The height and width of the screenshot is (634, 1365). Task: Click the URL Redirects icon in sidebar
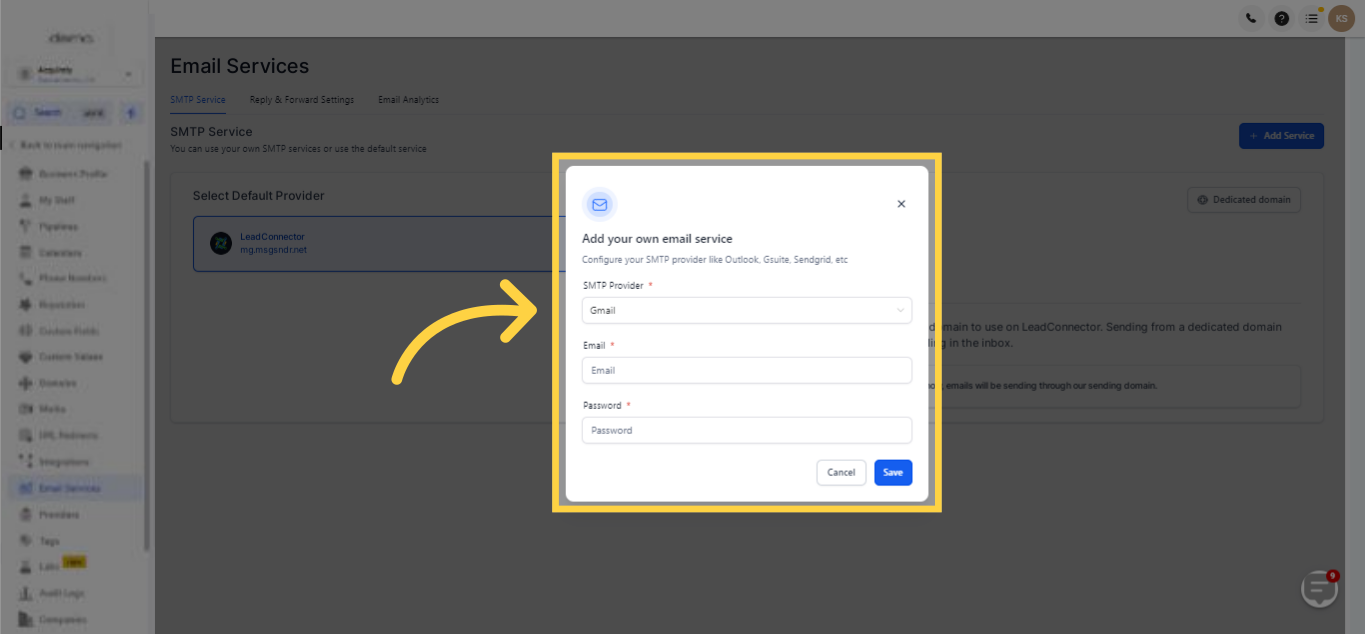[26, 435]
